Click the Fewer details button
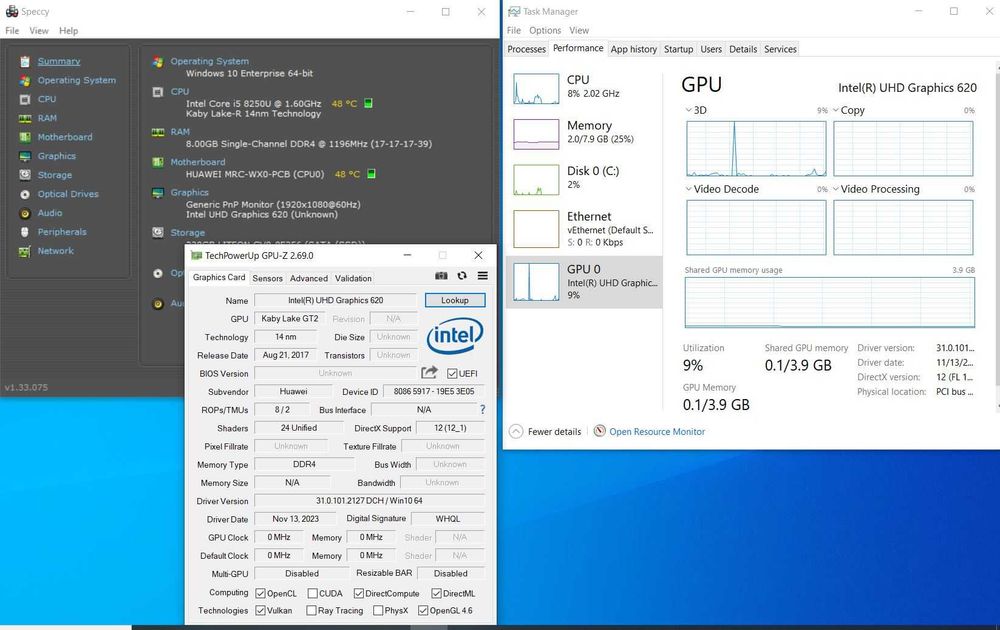This screenshot has width=1000, height=630. pyautogui.click(x=545, y=432)
